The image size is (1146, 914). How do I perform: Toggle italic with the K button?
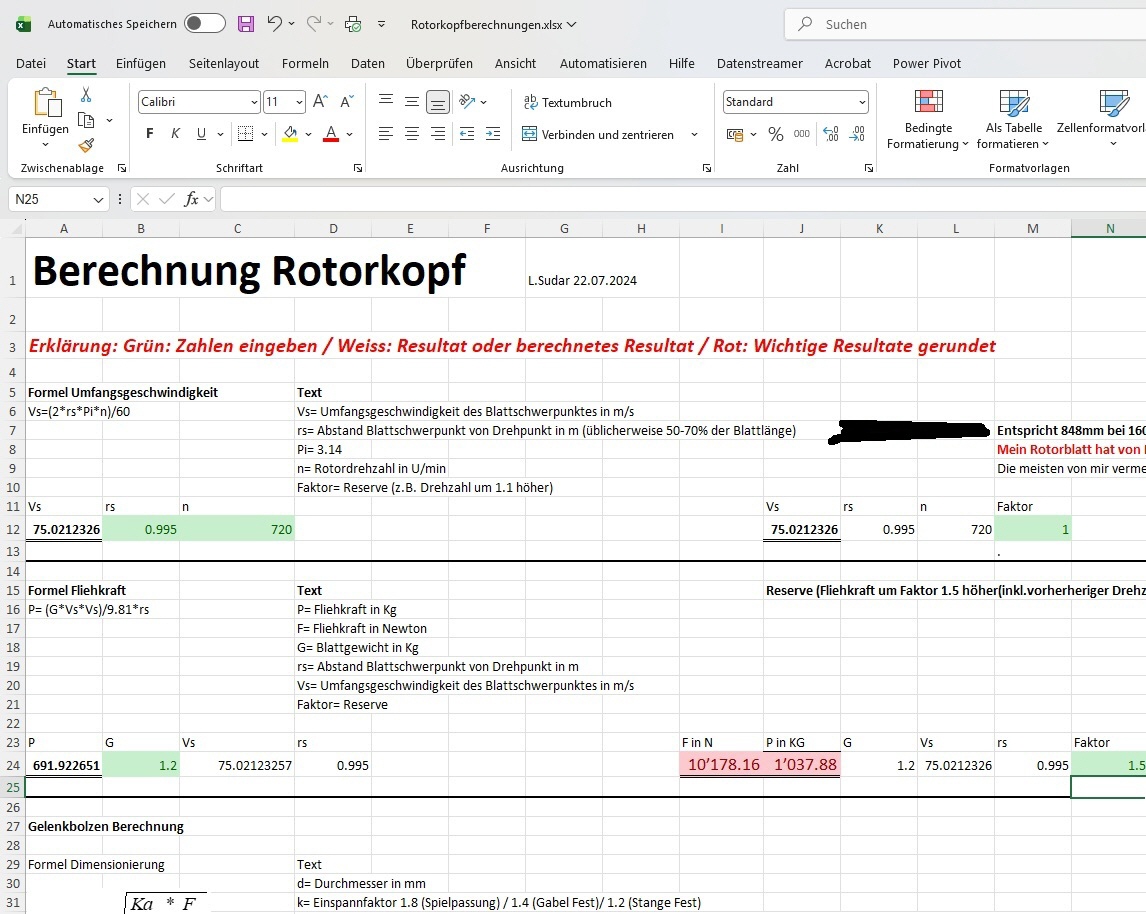click(x=175, y=134)
